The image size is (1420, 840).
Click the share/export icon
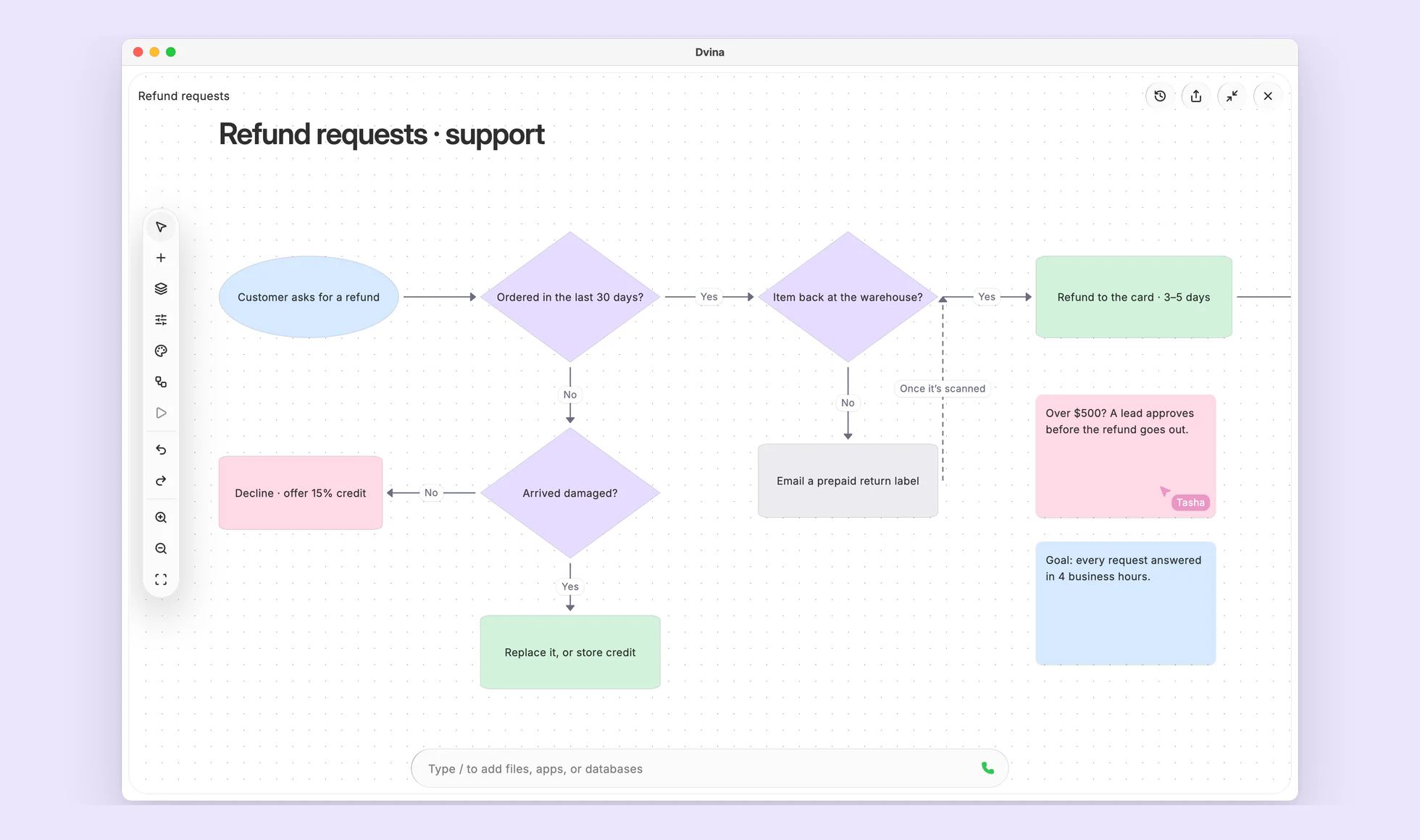pos(1196,96)
